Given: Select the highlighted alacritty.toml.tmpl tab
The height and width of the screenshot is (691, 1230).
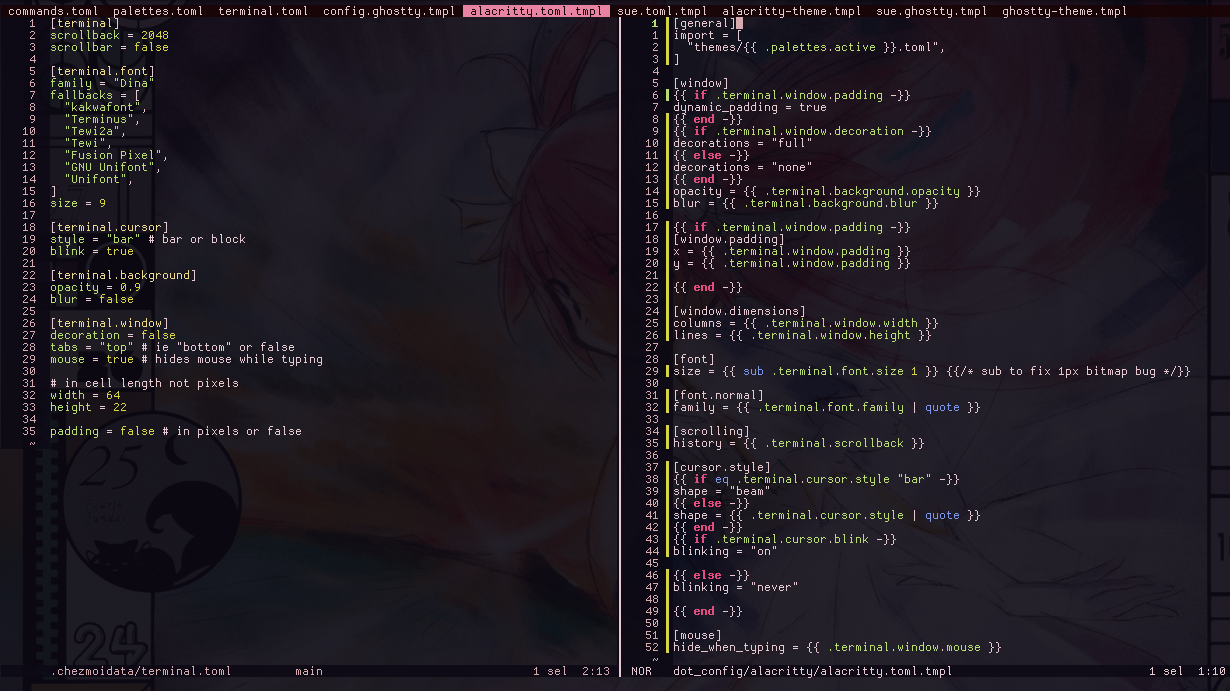Looking at the screenshot, I should (x=536, y=11).
